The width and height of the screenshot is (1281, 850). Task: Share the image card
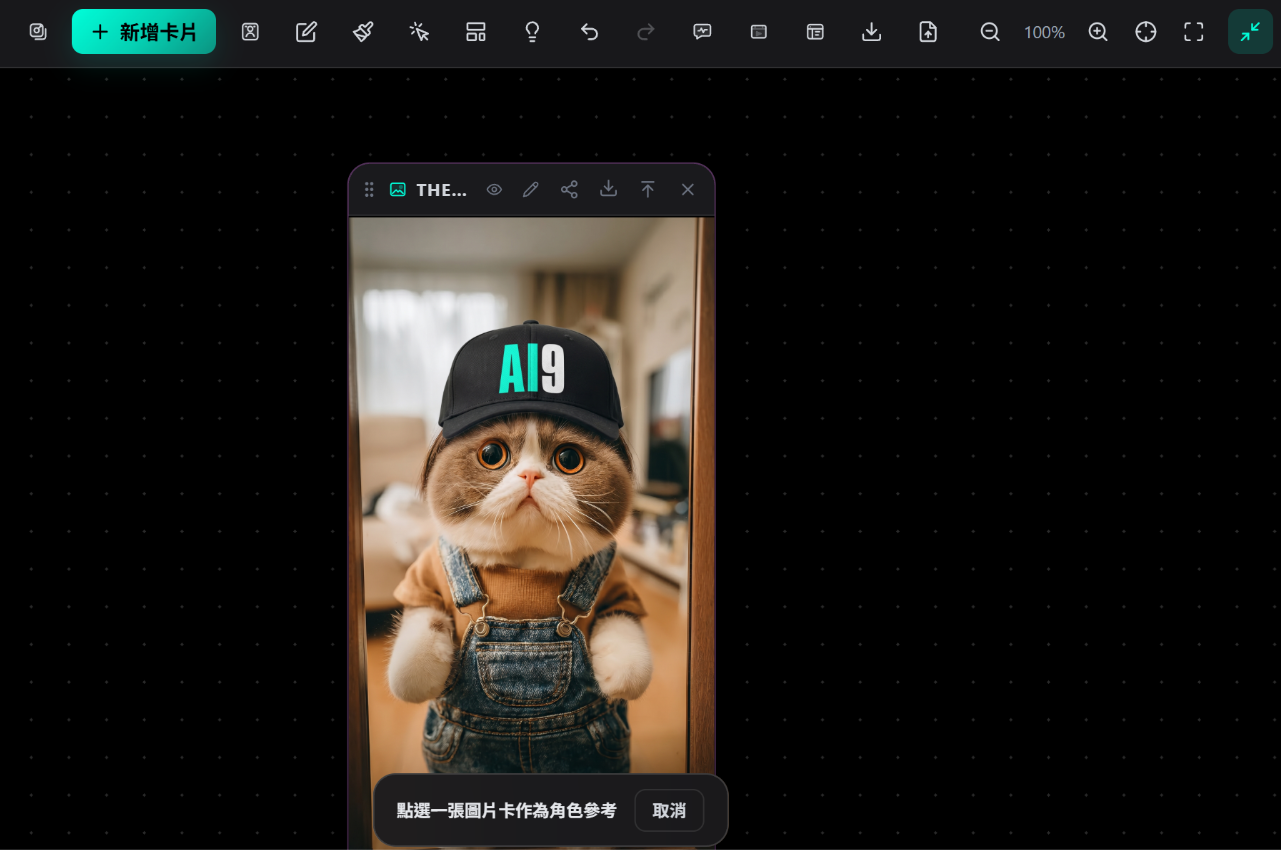coord(569,190)
